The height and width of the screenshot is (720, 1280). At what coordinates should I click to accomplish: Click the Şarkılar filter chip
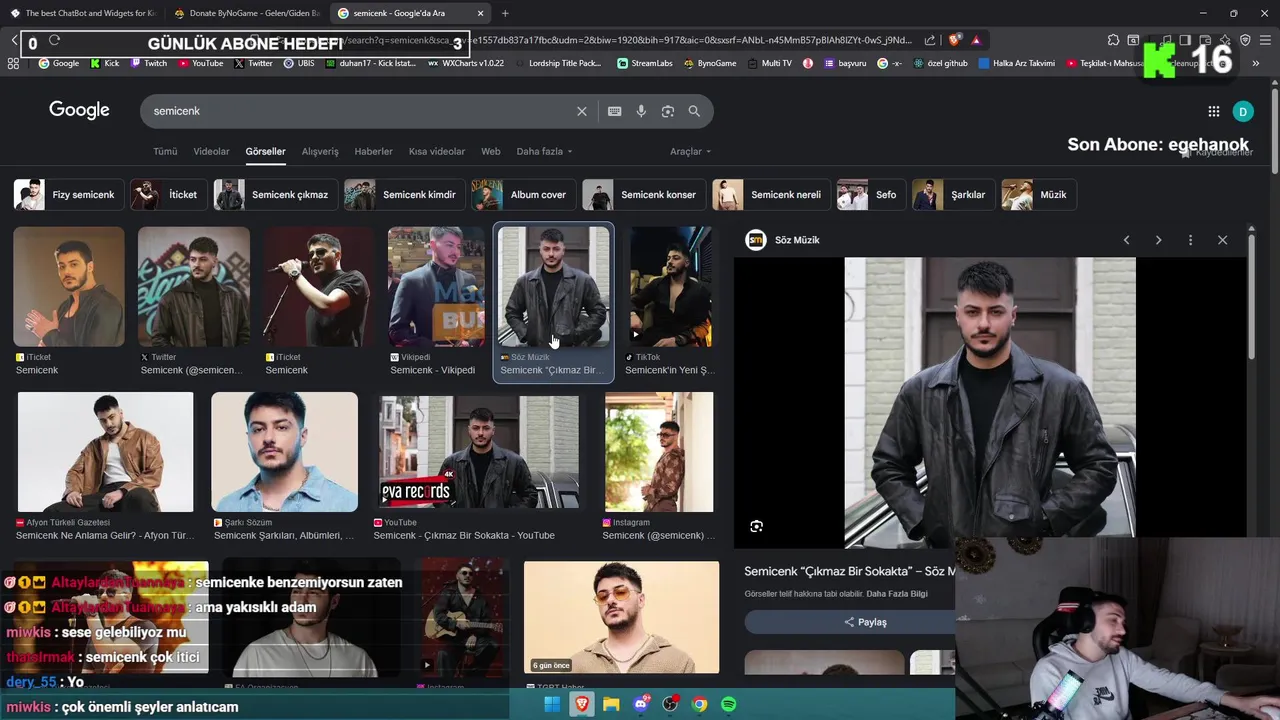953,195
